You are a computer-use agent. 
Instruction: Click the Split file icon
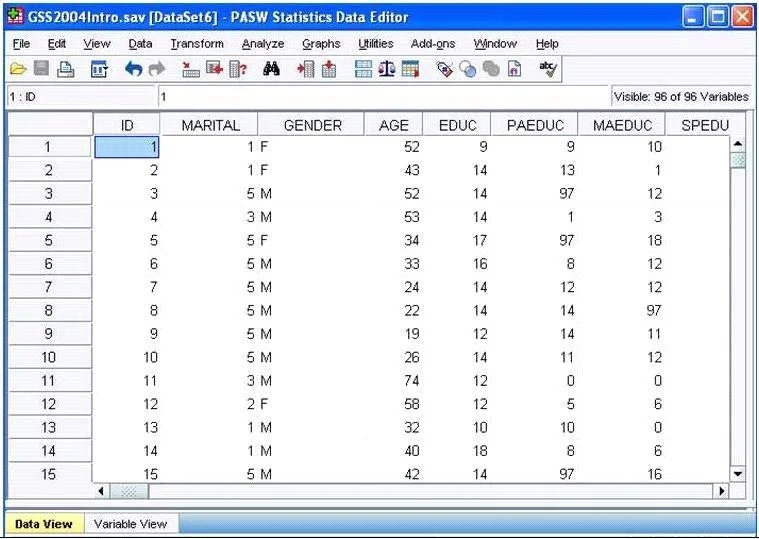coord(363,69)
